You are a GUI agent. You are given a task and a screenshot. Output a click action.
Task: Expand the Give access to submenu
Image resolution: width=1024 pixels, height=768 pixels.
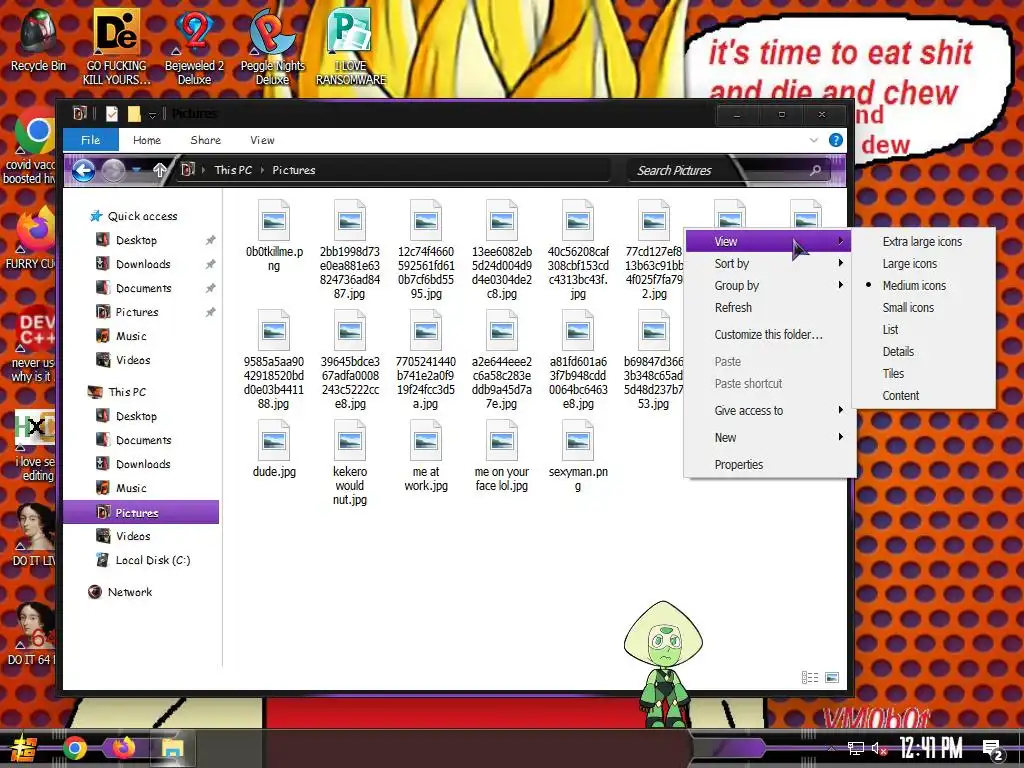click(769, 411)
